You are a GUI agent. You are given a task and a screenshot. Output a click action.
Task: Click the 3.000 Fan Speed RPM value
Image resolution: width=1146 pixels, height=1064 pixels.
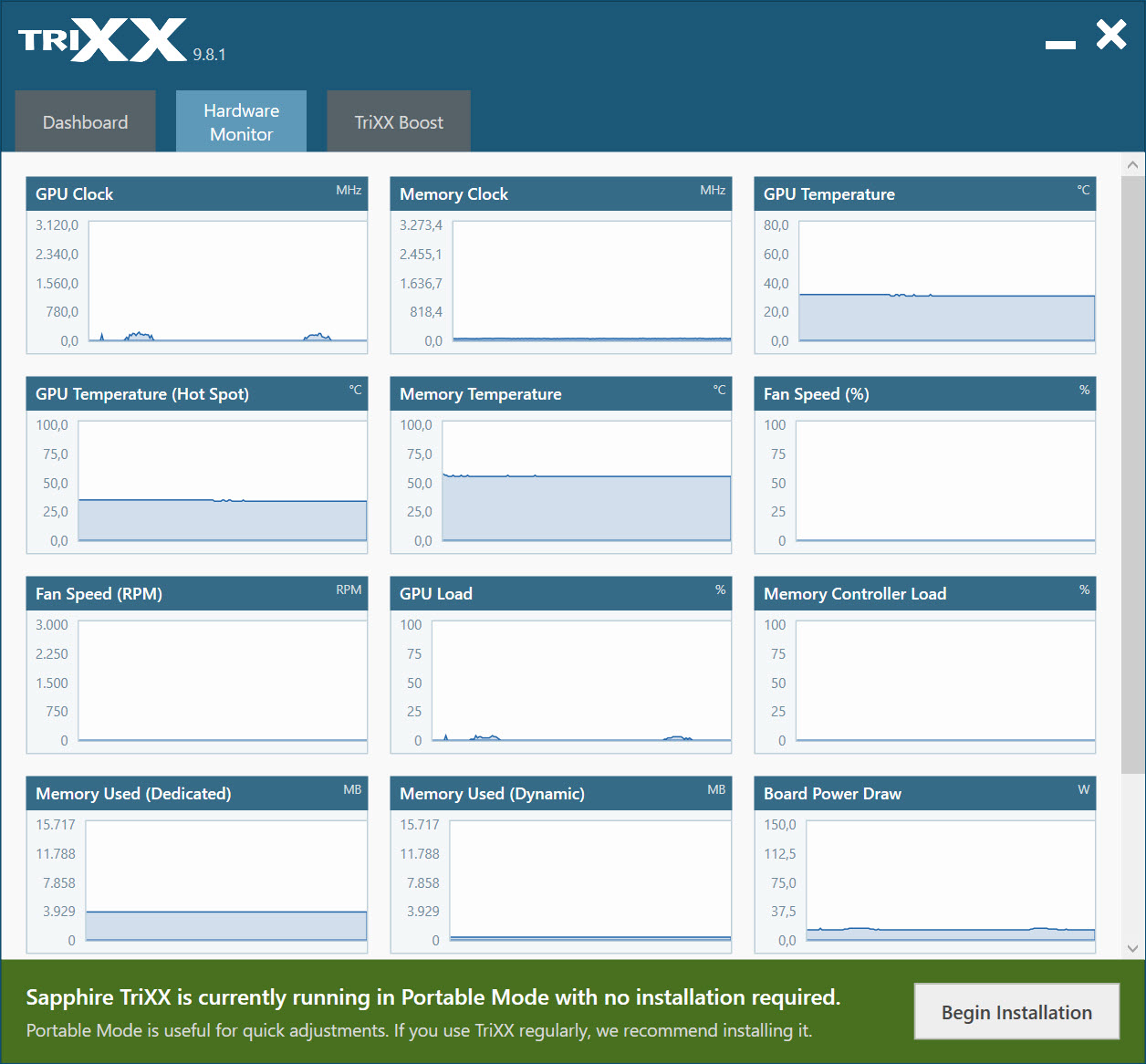click(x=52, y=625)
